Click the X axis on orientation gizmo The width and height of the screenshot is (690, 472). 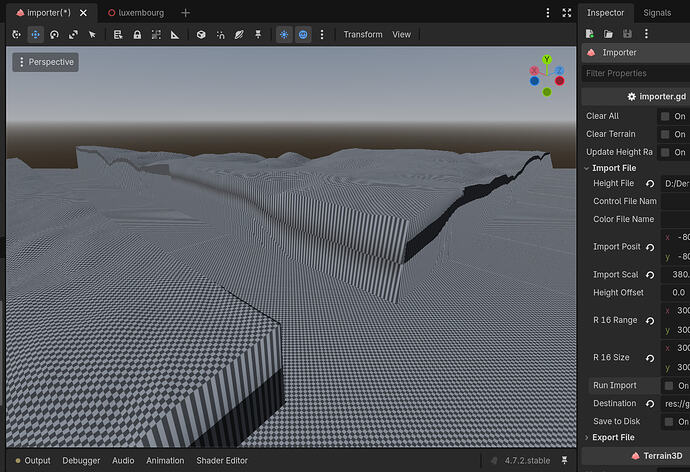click(534, 70)
